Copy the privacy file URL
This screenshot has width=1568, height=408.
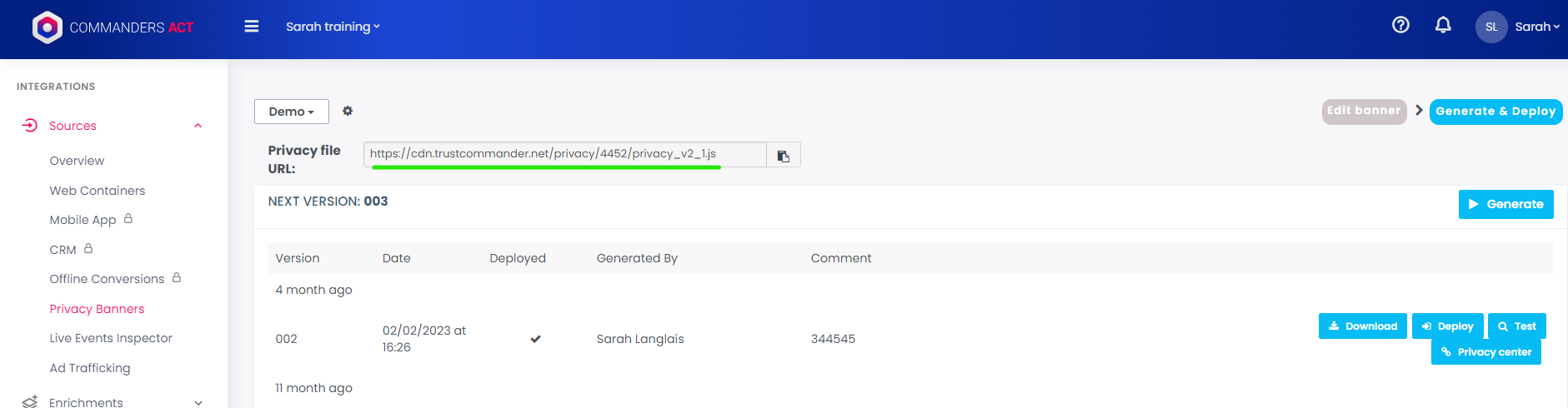pos(784,156)
